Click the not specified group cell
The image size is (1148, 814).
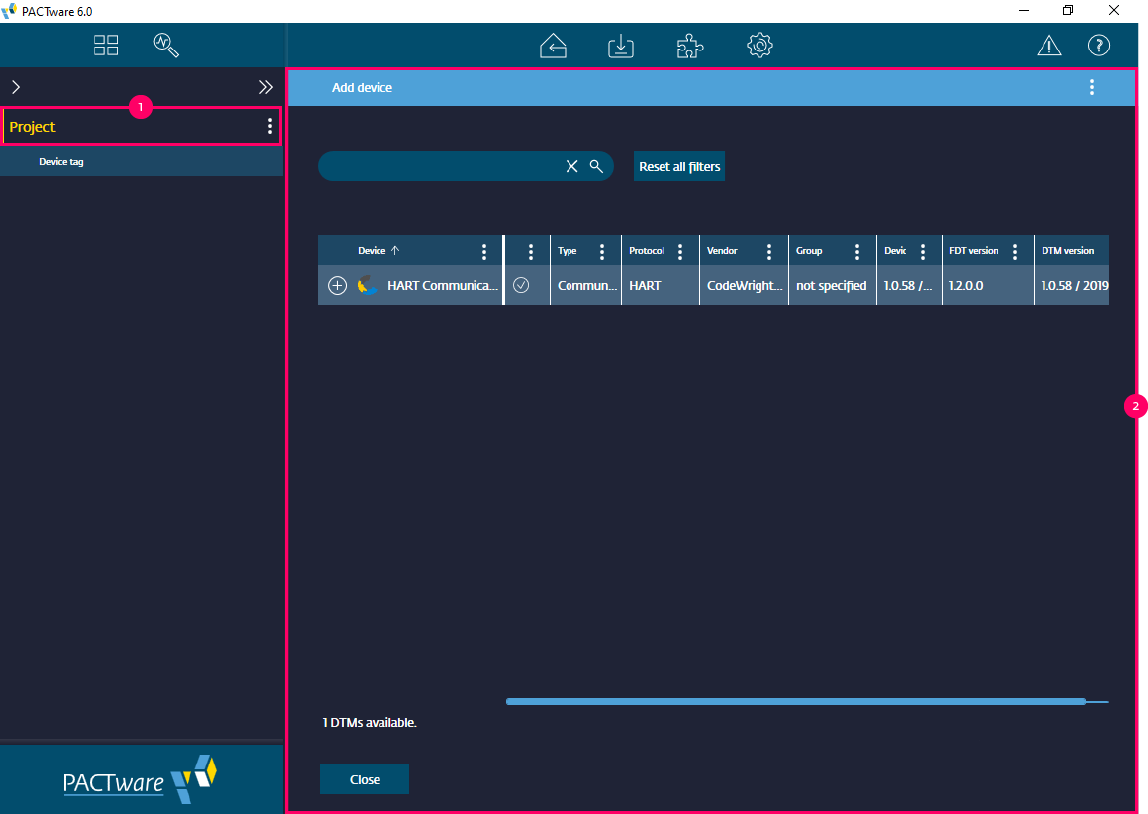click(831, 285)
